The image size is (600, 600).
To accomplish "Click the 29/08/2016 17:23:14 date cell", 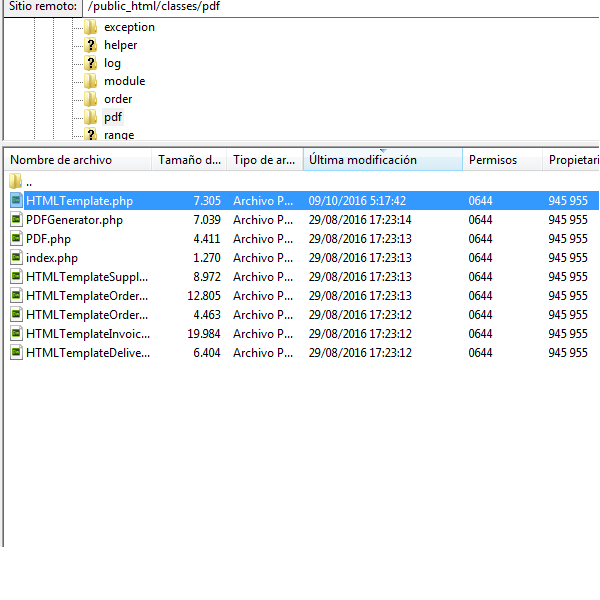I will (360, 220).
